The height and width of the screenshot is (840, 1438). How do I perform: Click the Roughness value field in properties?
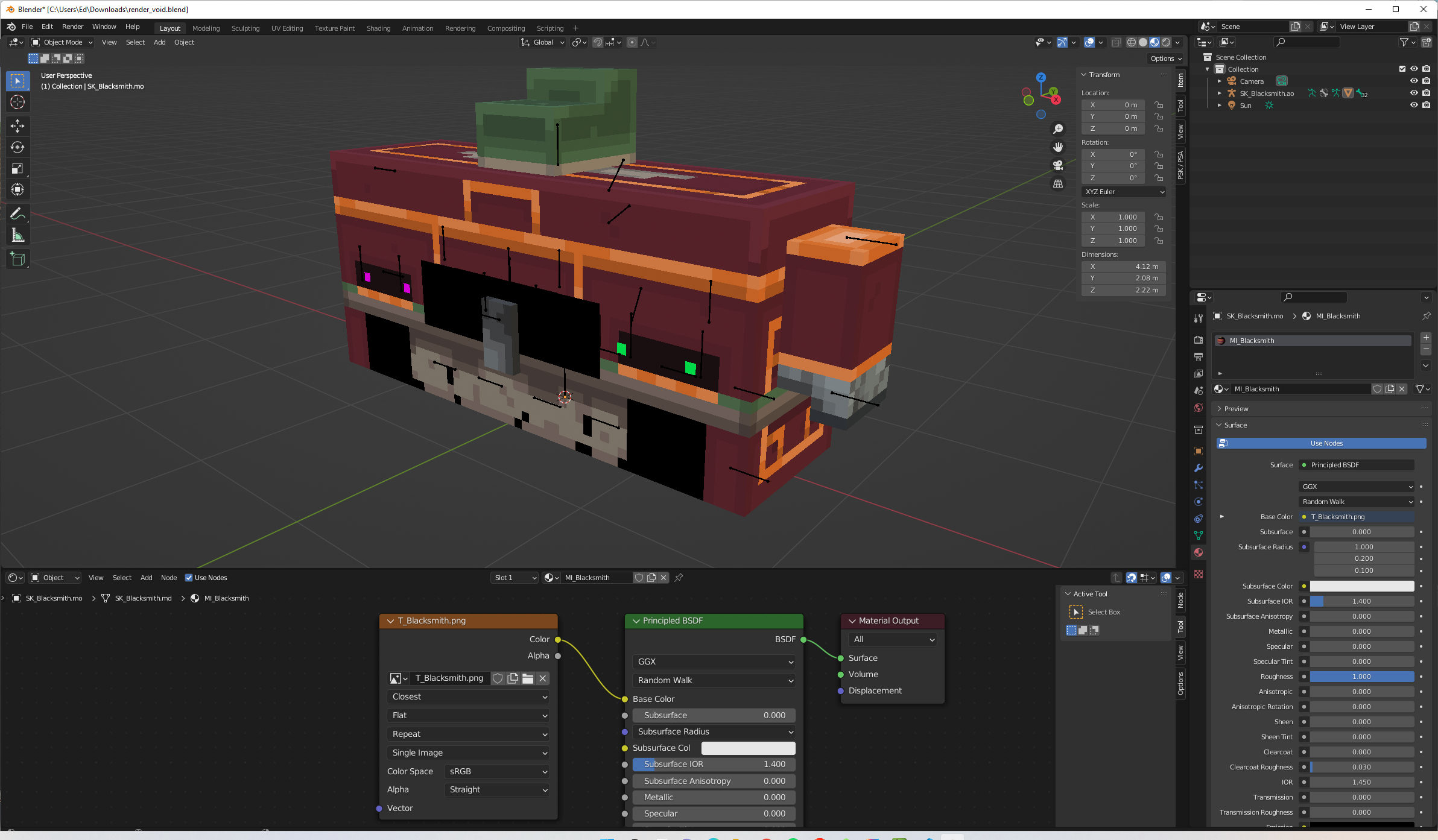[x=1361, y=677]
